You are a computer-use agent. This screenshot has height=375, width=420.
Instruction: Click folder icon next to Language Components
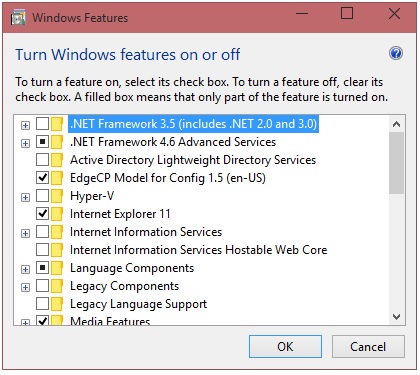point(57,268)
